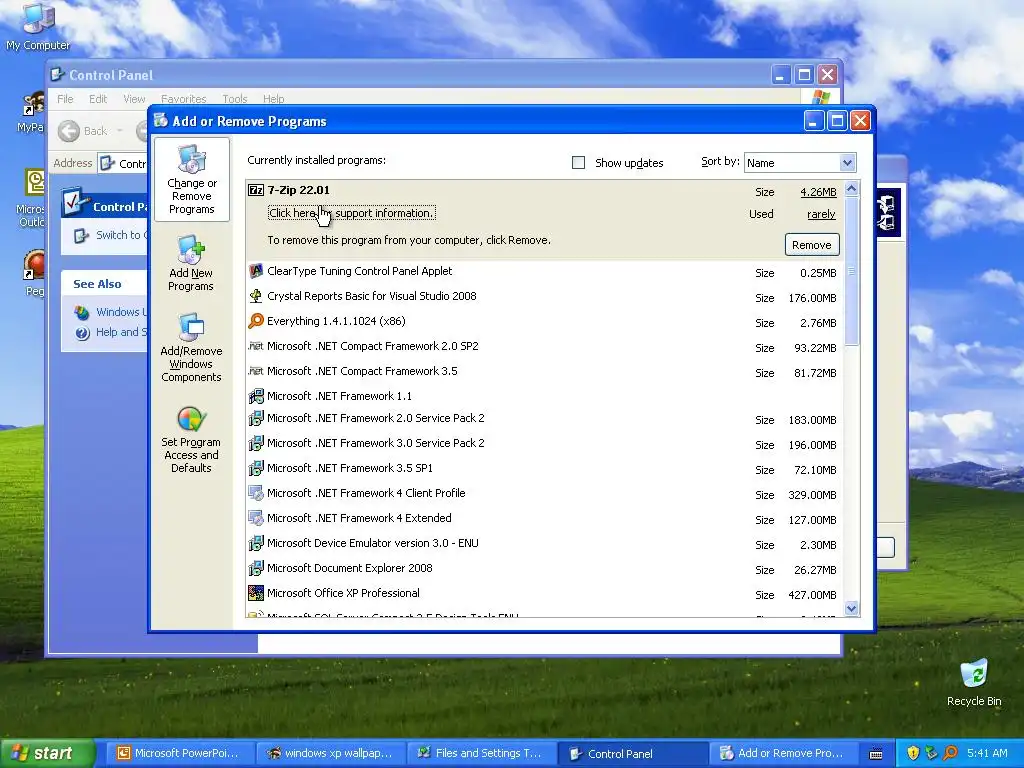Click the taskbar clock showing 5:41 AM
1024x768 pixels.
click(x=987, y=753)
